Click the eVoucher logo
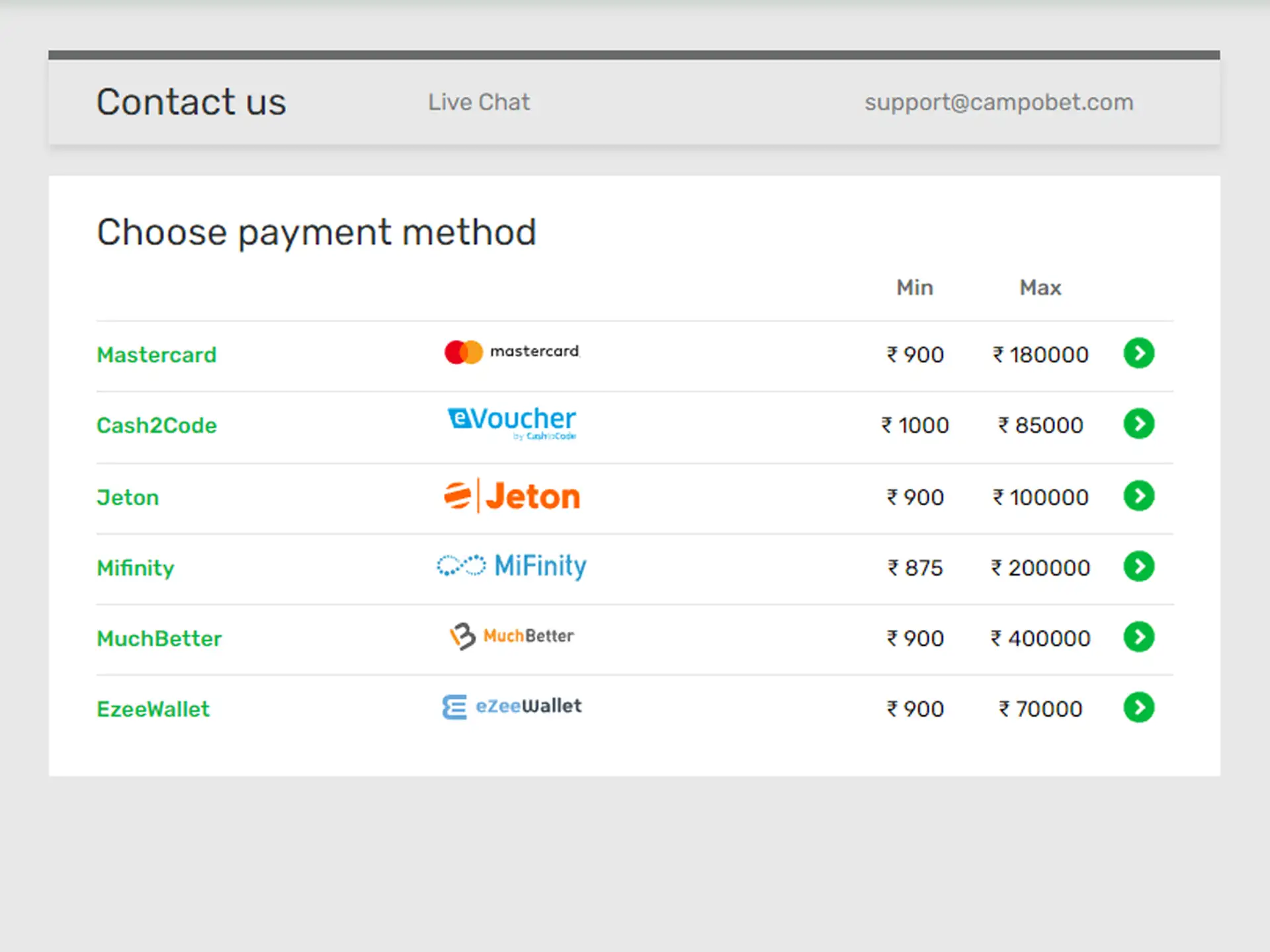The height and width of the screenshot is (952, 1270). (512, 423)
